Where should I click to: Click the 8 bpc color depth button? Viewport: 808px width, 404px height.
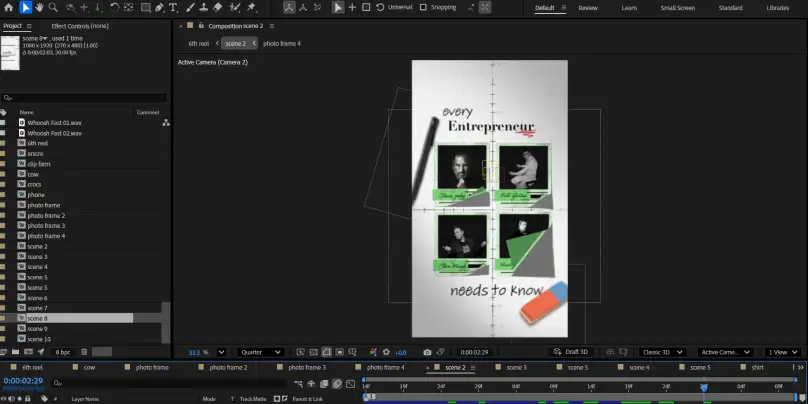click(63, 352)
